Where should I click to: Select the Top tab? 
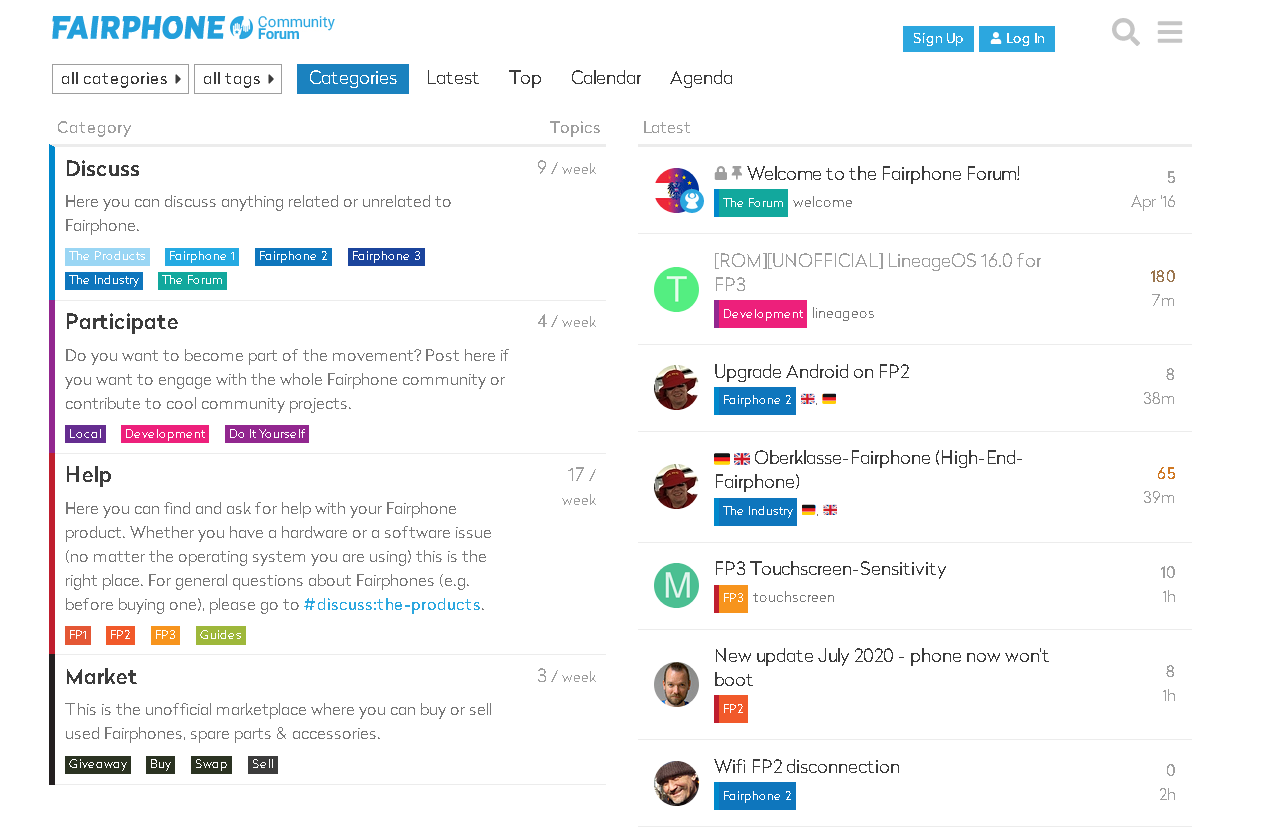525,78
